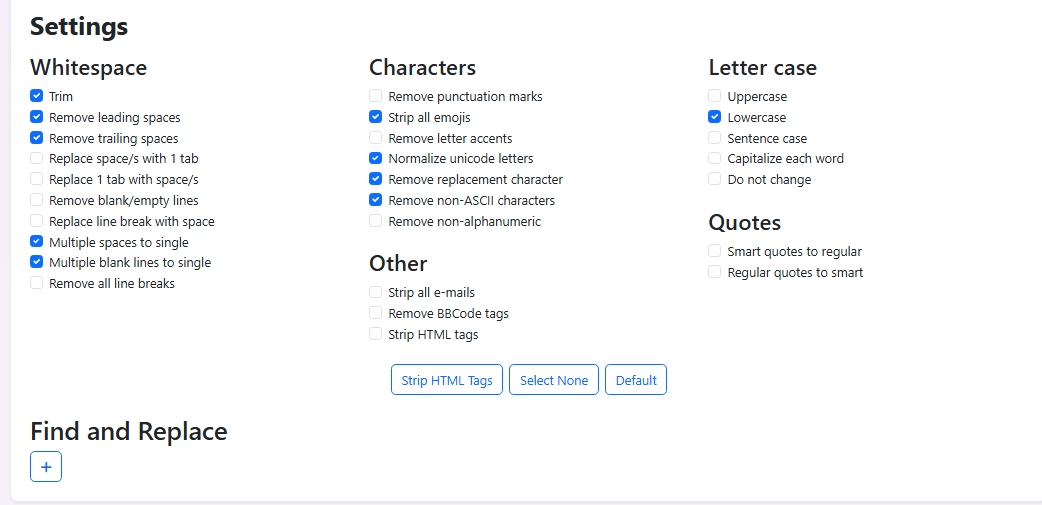This screenshot has width=1042, height=505.
Task: Enable Remove all line breaks
Action: click(37, 283)
